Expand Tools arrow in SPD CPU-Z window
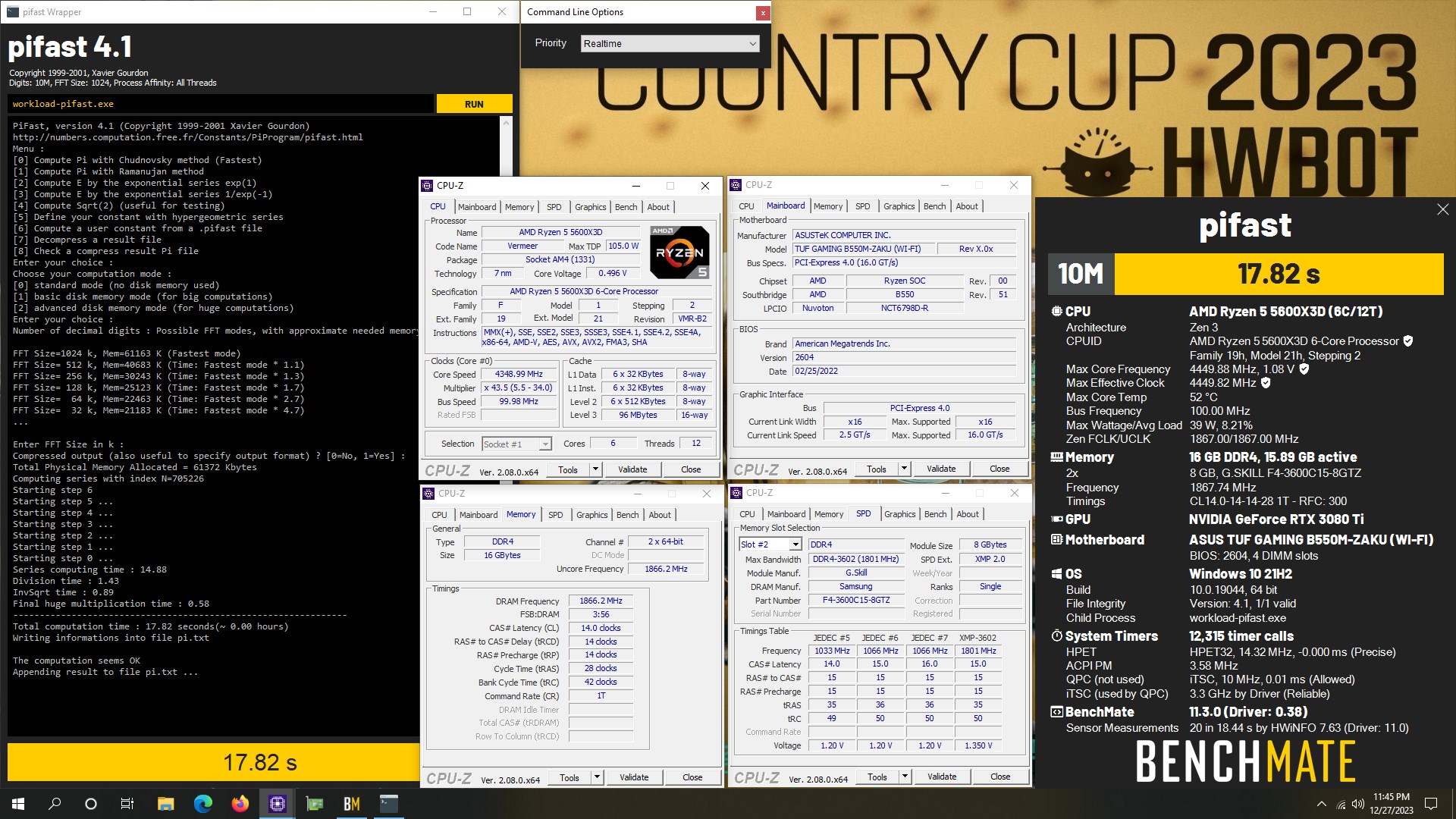 point(905,777)
